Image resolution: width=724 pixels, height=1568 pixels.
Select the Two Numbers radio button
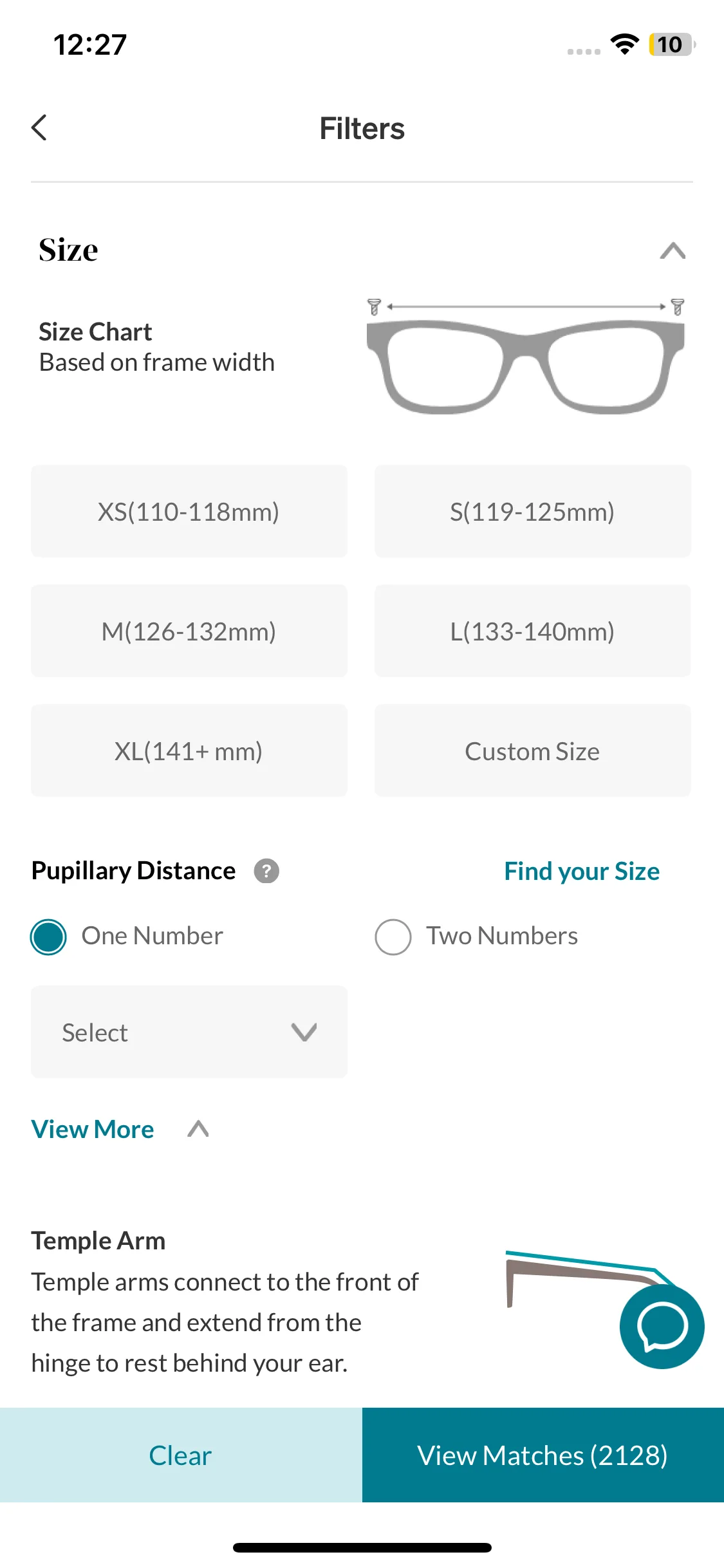[x=393, y=937]
